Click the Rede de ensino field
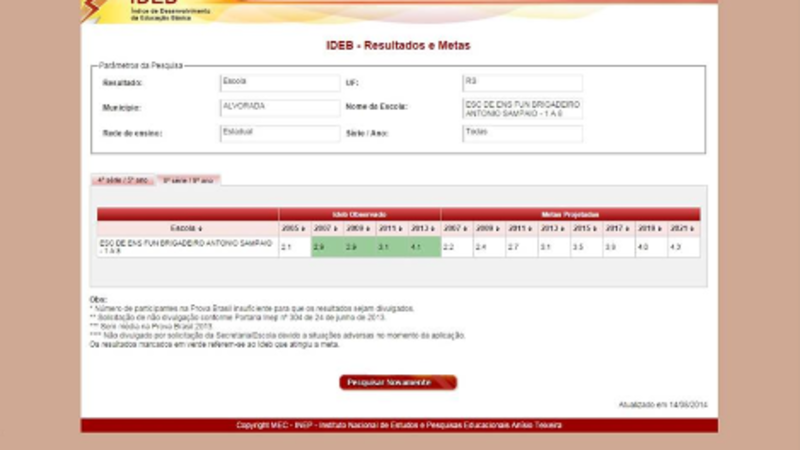The height and width of the screenshot is (450, 800). pos(280,133)
